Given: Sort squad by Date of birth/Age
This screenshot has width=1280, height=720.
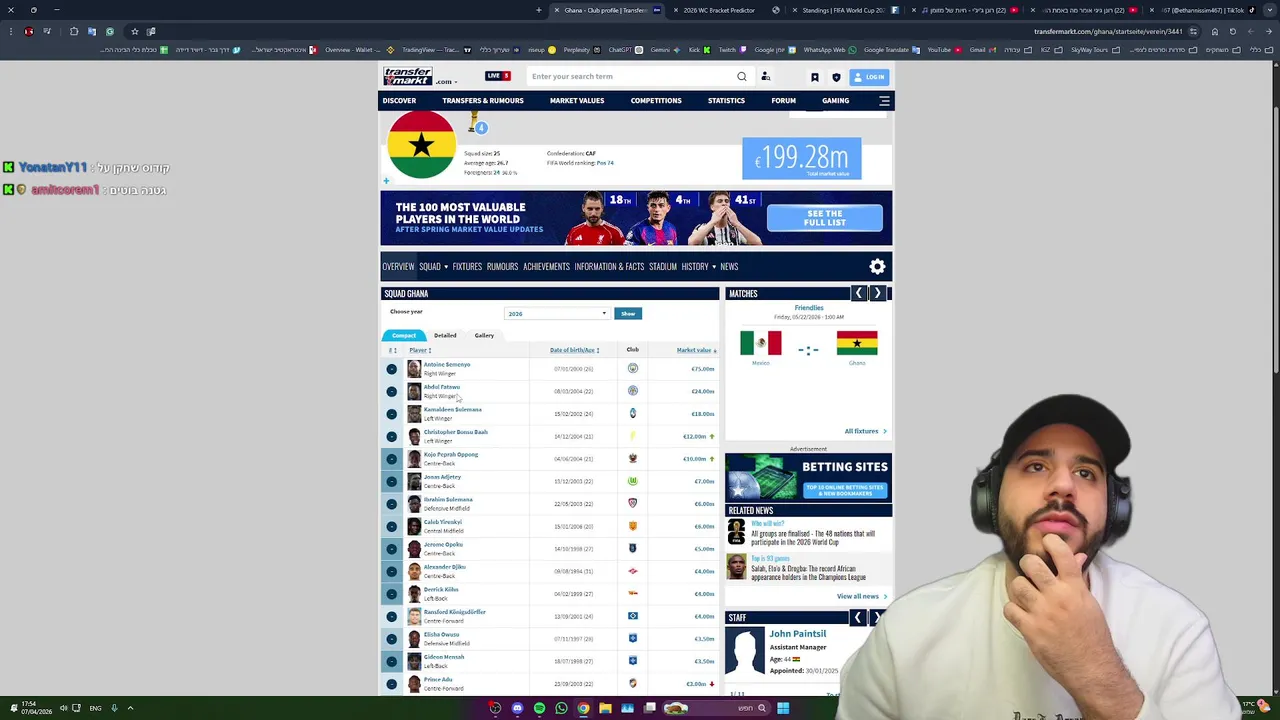Looking at the screenshot, I should (x=574, y=350).
